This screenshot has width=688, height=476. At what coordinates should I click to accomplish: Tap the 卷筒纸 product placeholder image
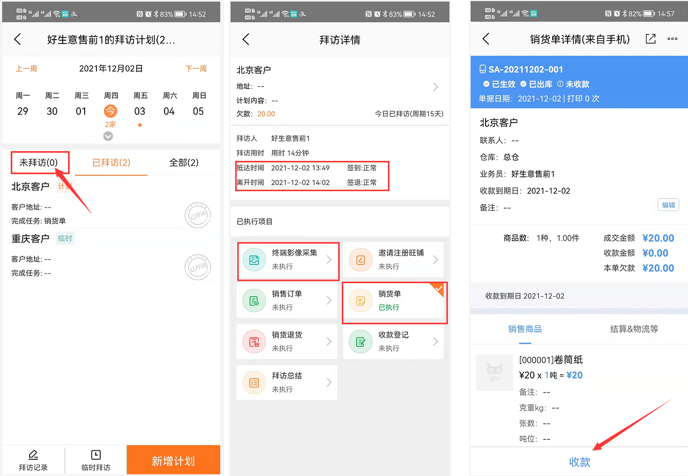pos(494,372)
